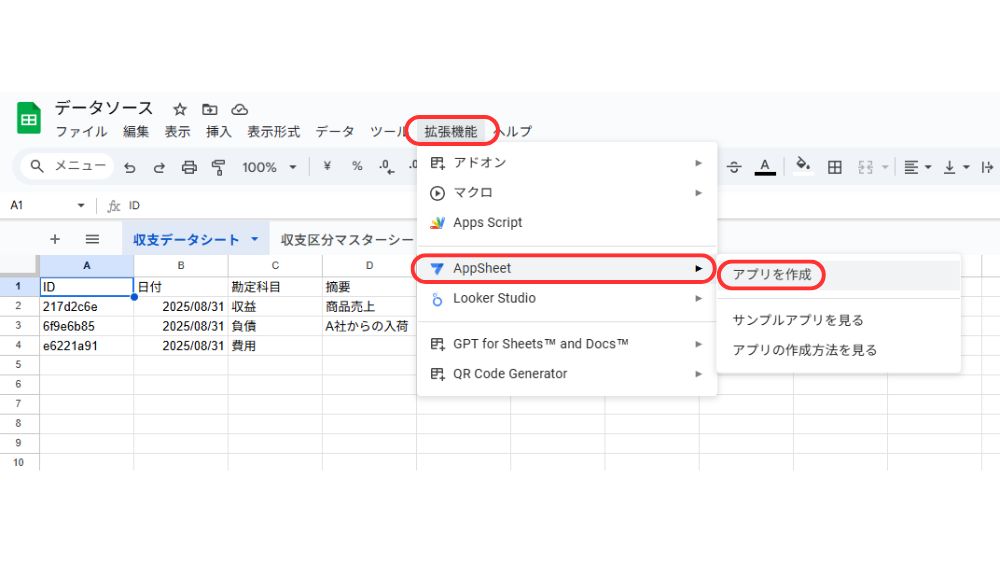
Task: Click the cloud save status icon
Action: pos(239,109)
